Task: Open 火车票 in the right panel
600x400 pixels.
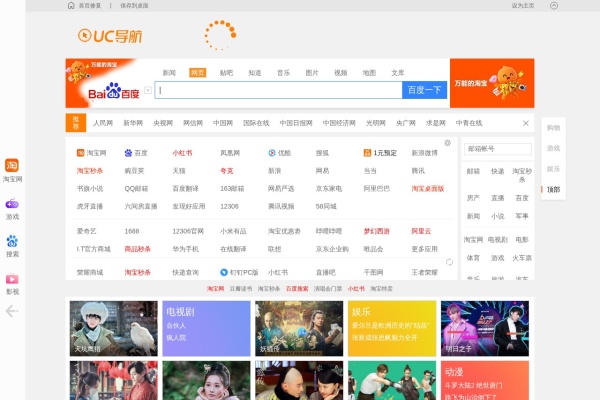Action: [522, 258]
